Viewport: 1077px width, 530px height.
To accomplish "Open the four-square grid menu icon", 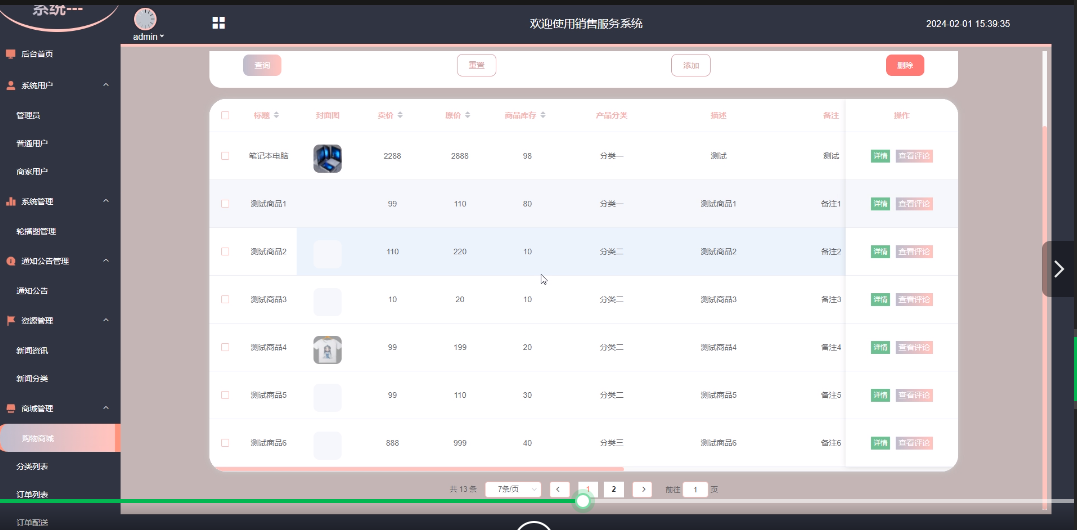I will [x=218, y=23].
